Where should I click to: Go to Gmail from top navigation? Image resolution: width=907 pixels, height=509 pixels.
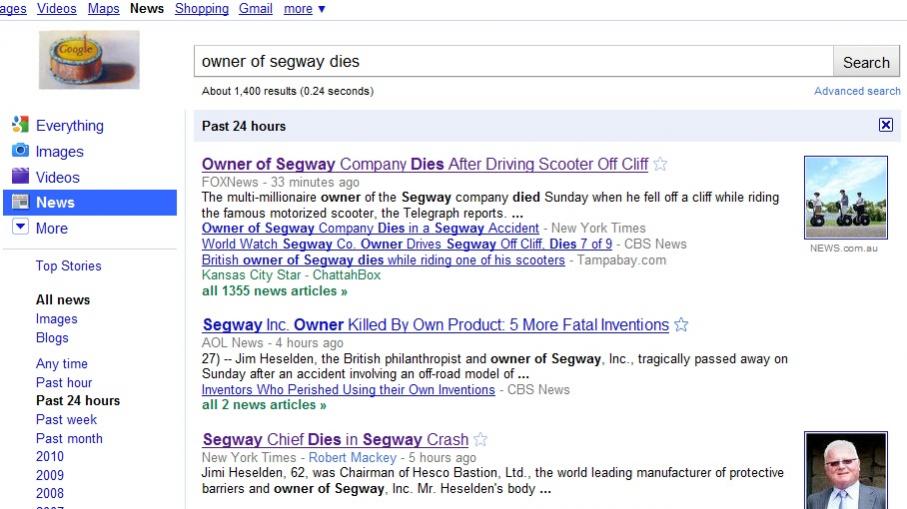coord(255,8)
